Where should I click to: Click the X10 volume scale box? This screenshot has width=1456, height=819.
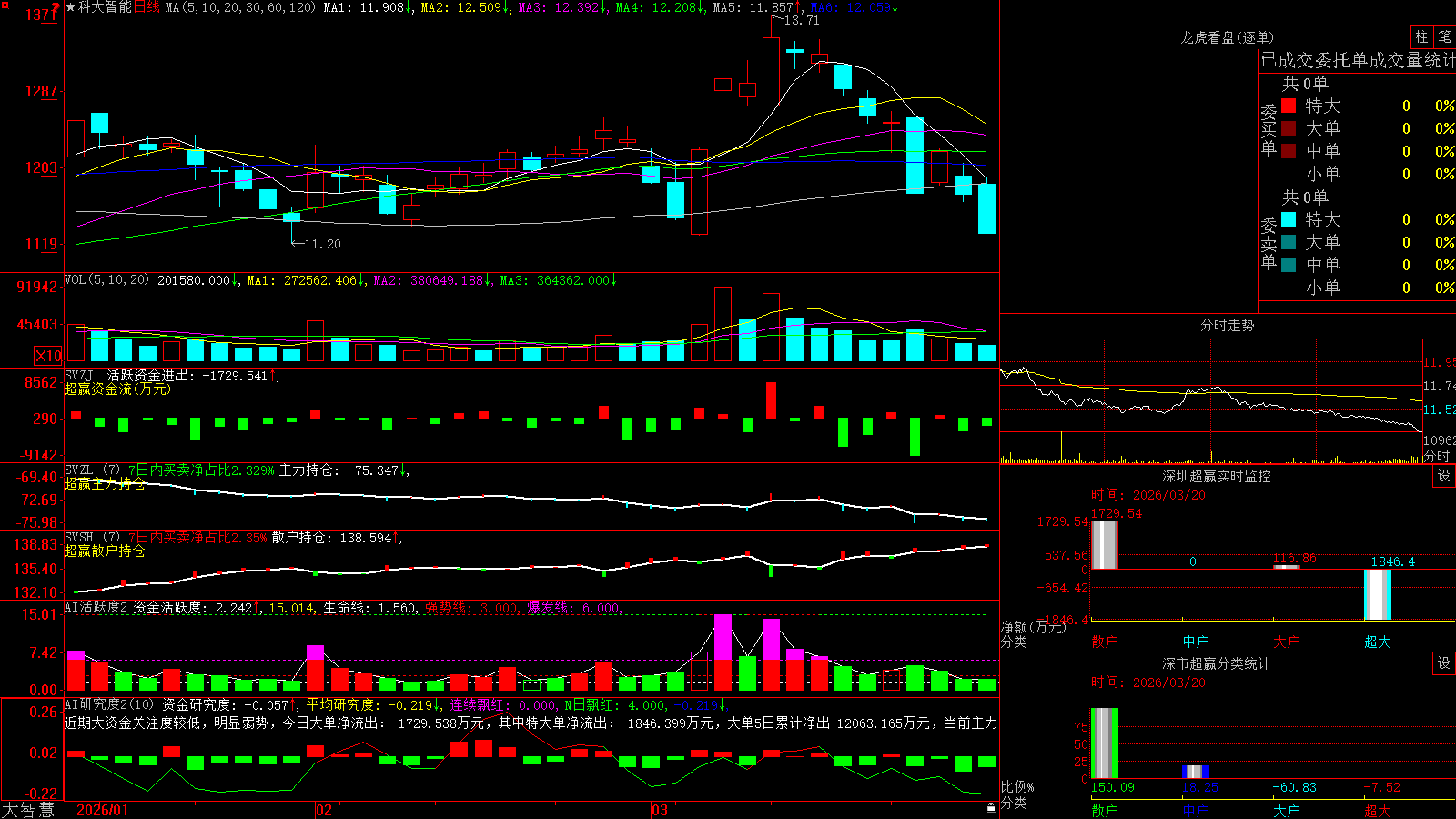(48, 356)
